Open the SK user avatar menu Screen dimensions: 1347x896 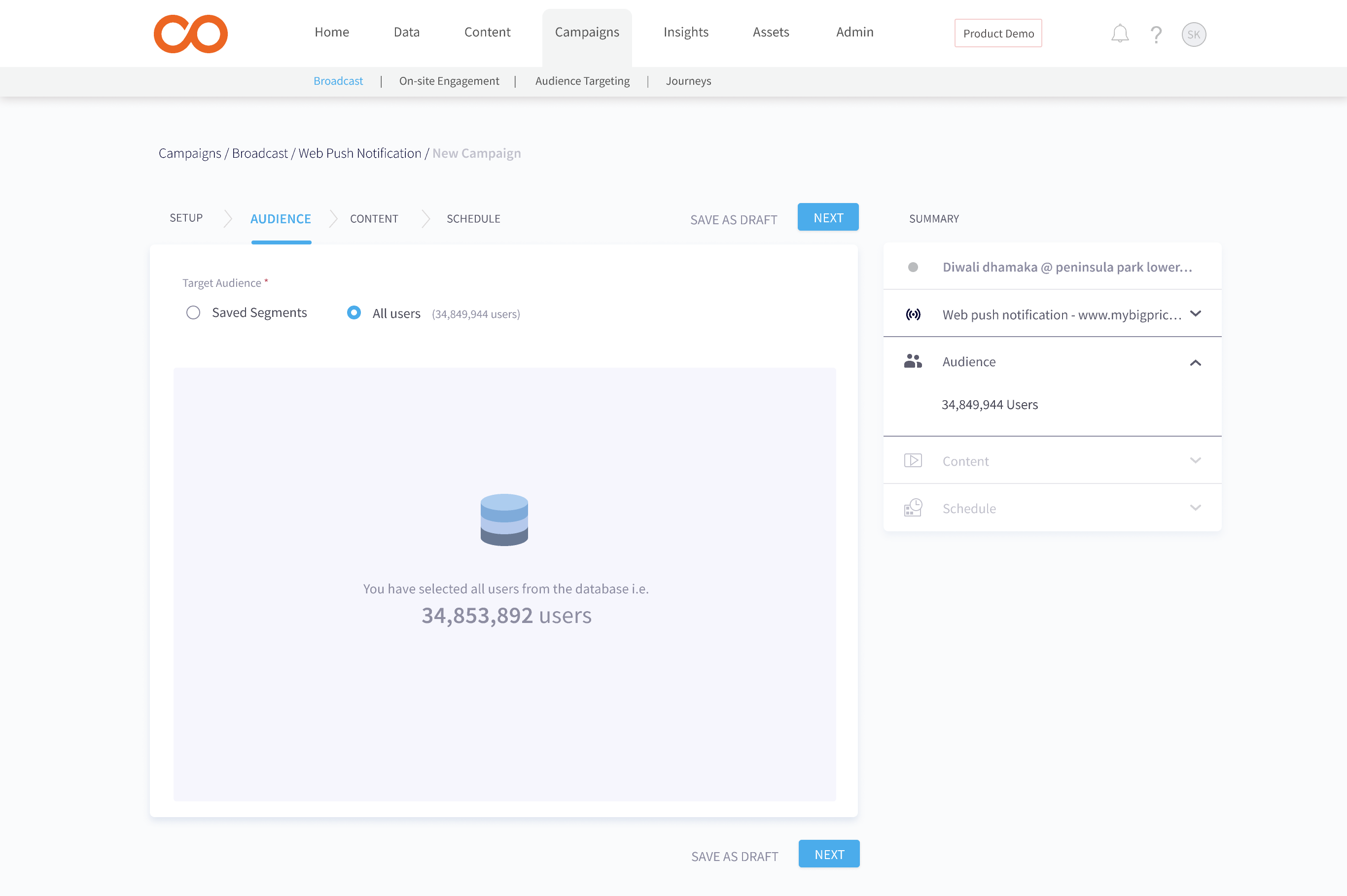point(1193,34)
